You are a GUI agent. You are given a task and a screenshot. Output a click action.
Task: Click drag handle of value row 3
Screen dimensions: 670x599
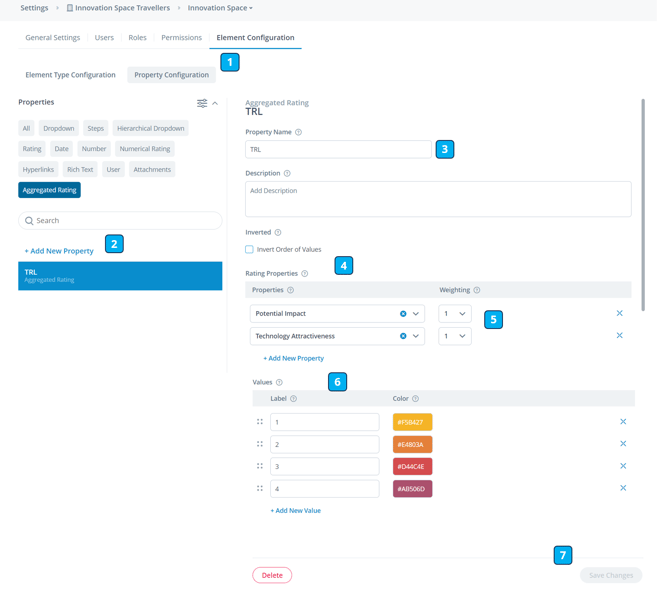click(260, 466)
